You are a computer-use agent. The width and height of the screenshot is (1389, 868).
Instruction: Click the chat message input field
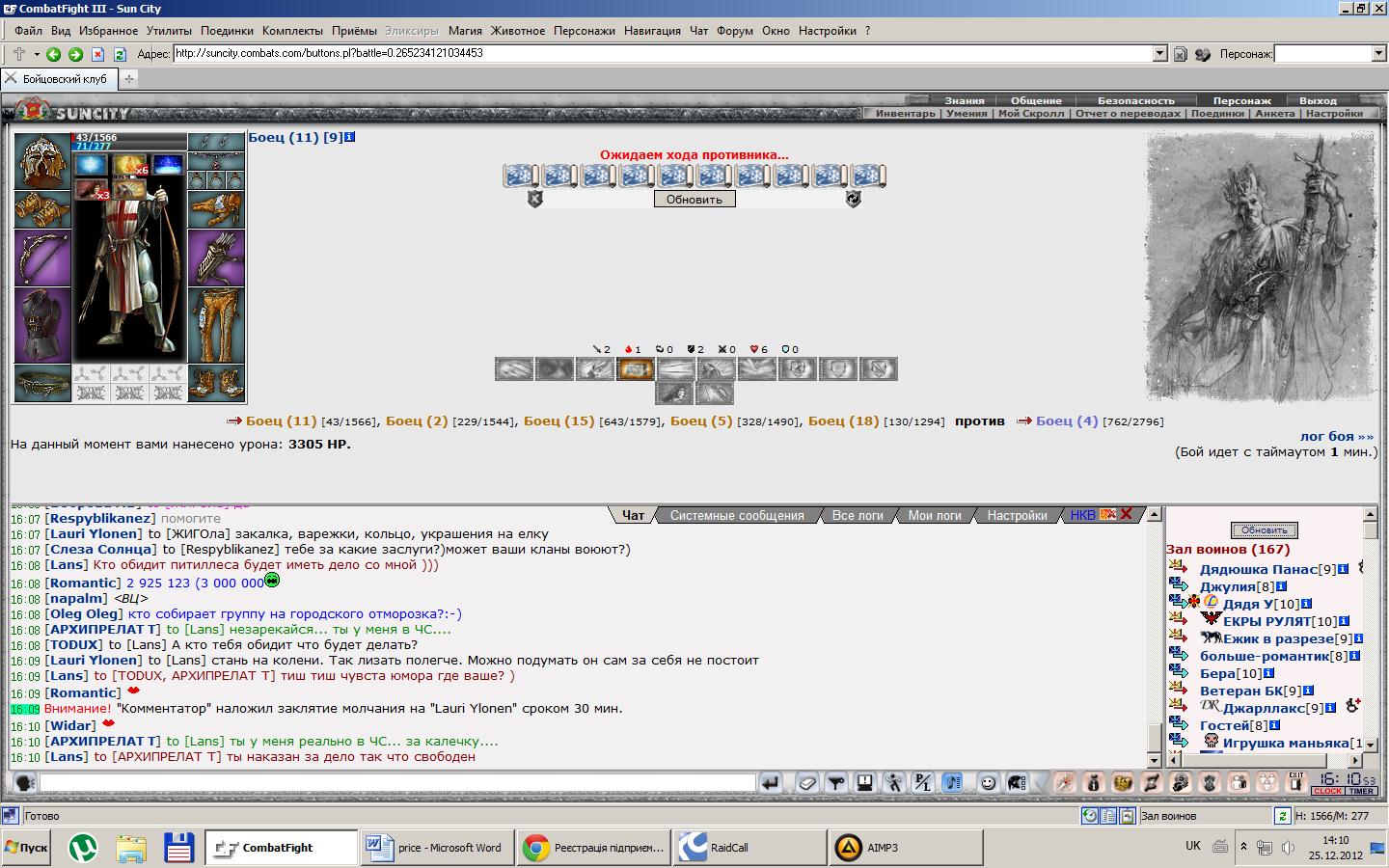[396, 782]
